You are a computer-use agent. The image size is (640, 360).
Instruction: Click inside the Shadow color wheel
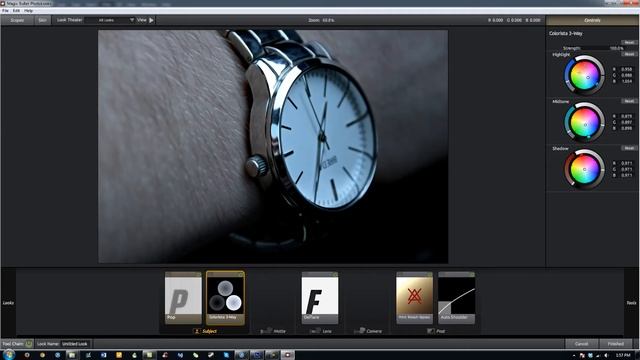584,169
